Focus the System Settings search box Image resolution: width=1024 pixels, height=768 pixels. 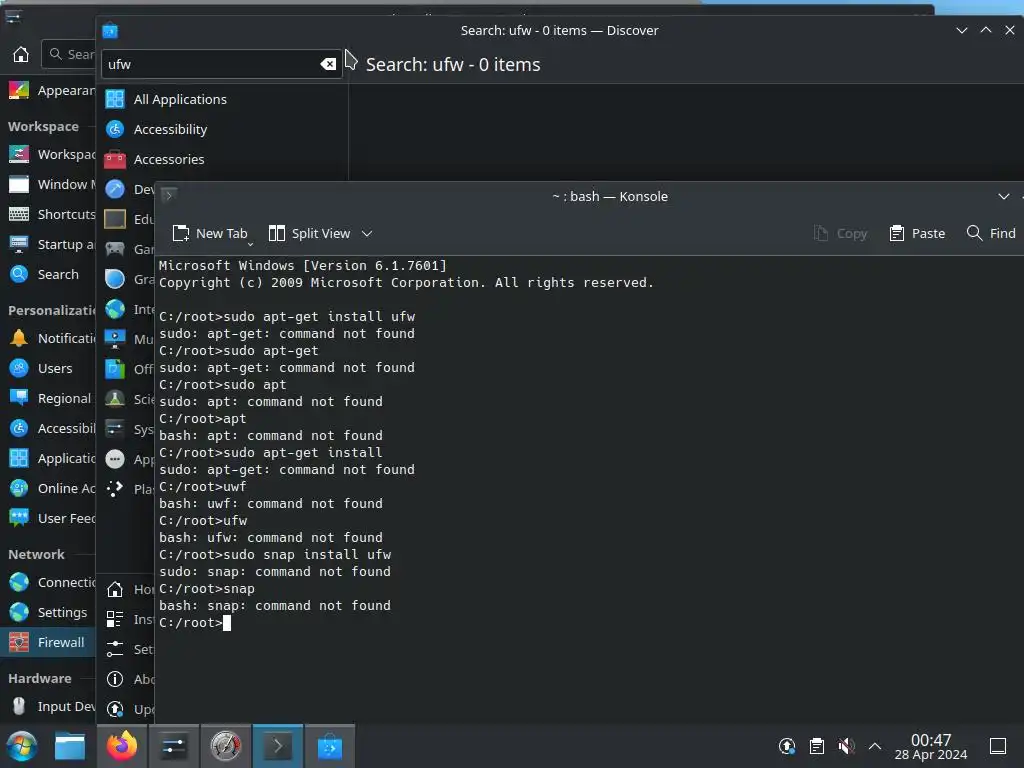[x=69, y=54]
